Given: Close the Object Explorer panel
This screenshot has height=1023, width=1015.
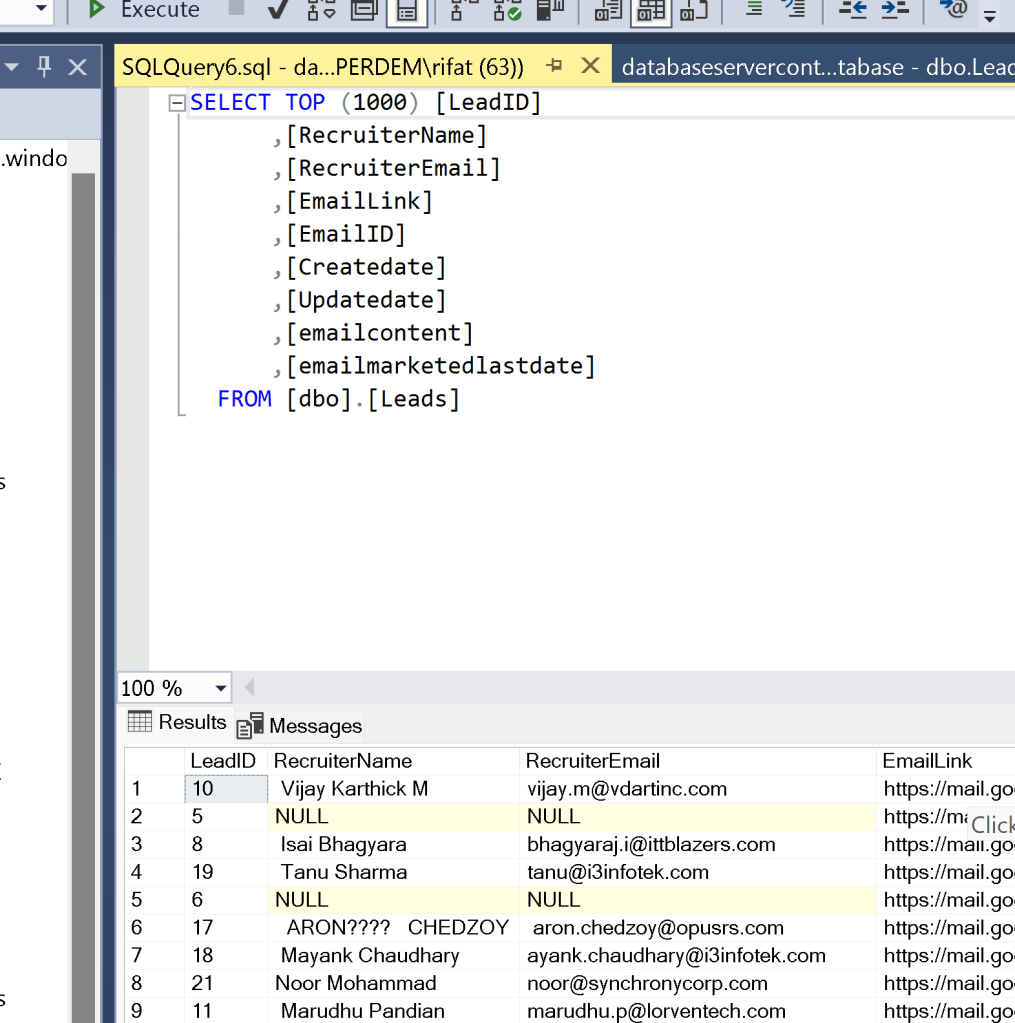Looking at the screenshot, I should (x=78, y=67).
